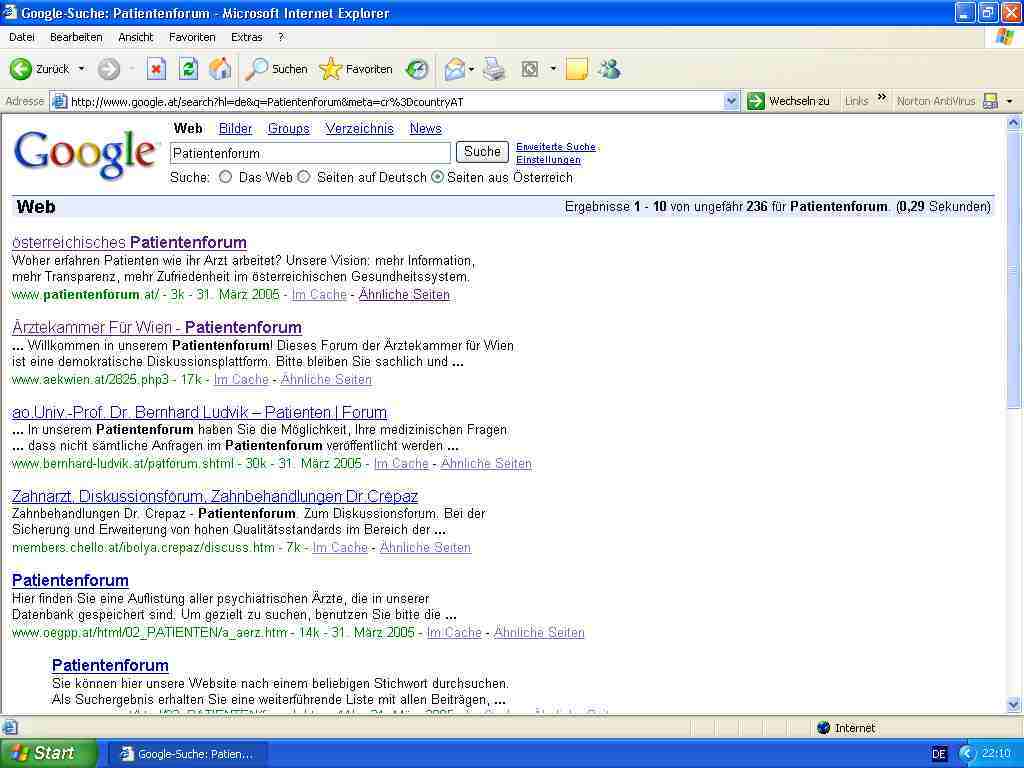
Task: Select the Google-Suche taskbar button
Action: 186,754
